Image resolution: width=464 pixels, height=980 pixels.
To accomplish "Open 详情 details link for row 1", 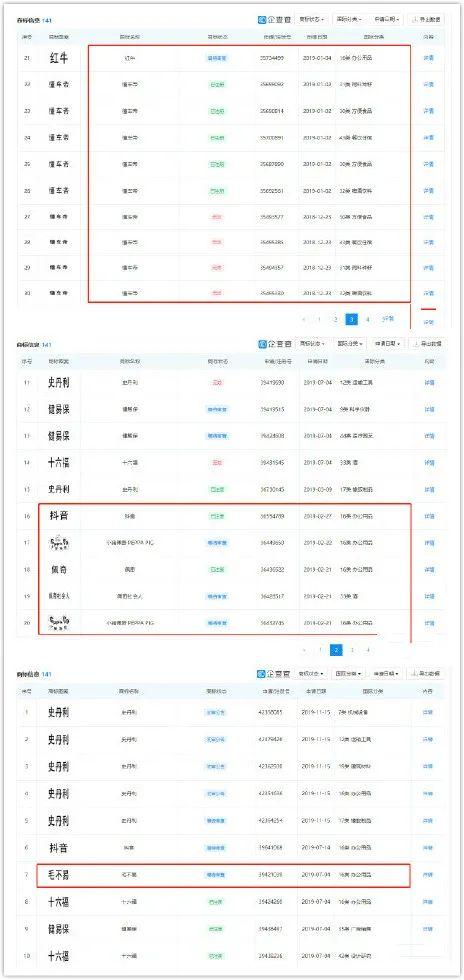I will tap(428, 712).
